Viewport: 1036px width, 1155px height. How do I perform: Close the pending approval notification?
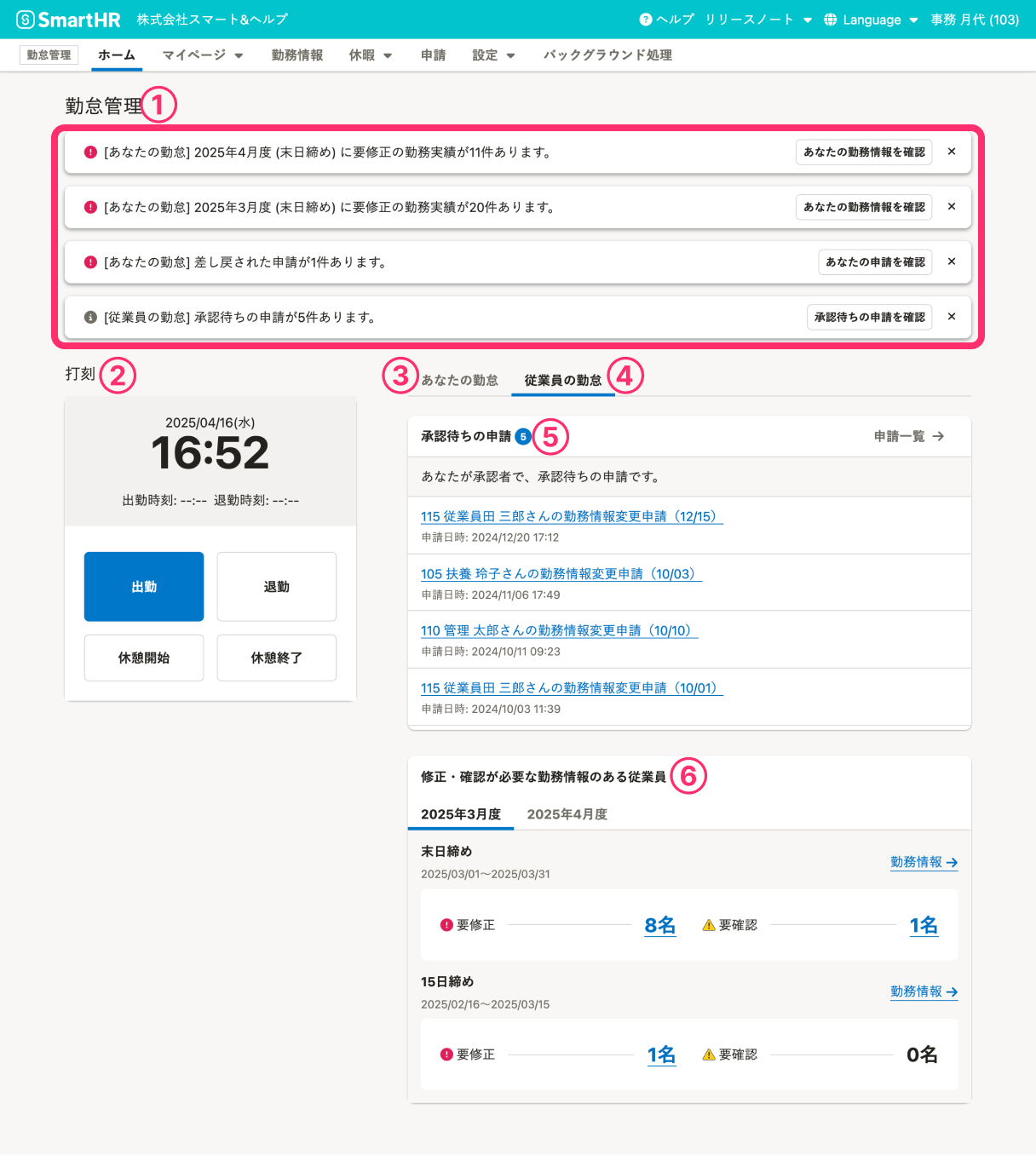[x=952, y=317]
